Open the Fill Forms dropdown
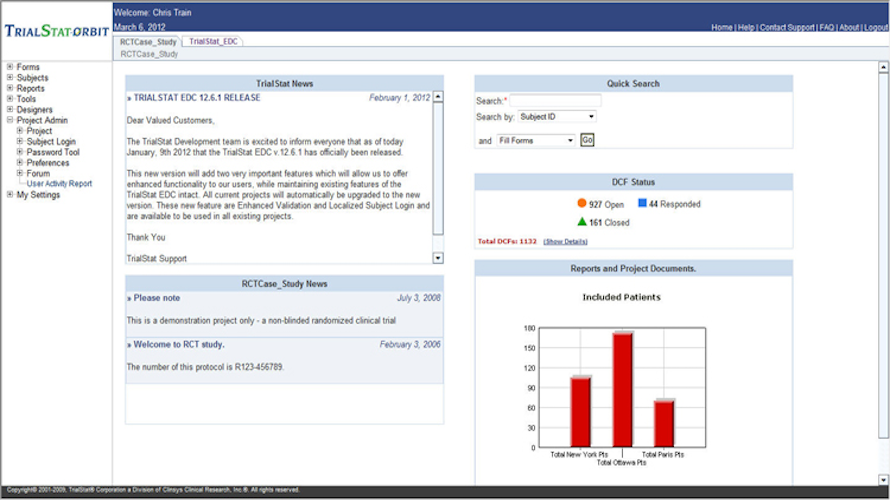This screenshot has height=500, width=890. point(536,140)
